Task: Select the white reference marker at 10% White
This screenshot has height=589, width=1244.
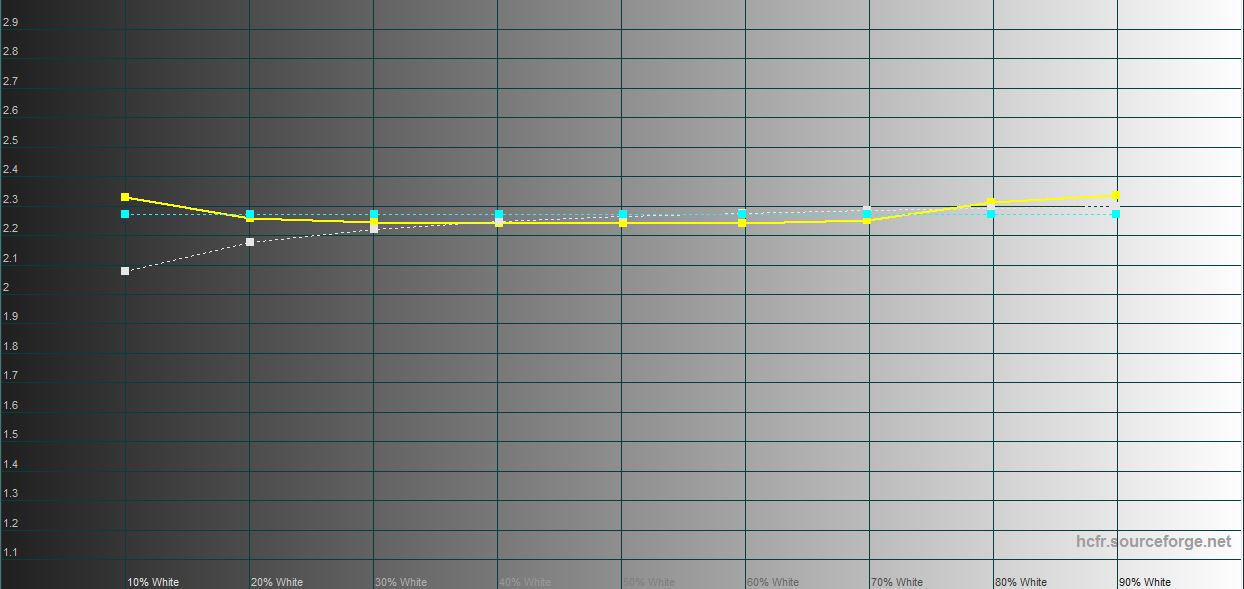Action: click(125, 271)
